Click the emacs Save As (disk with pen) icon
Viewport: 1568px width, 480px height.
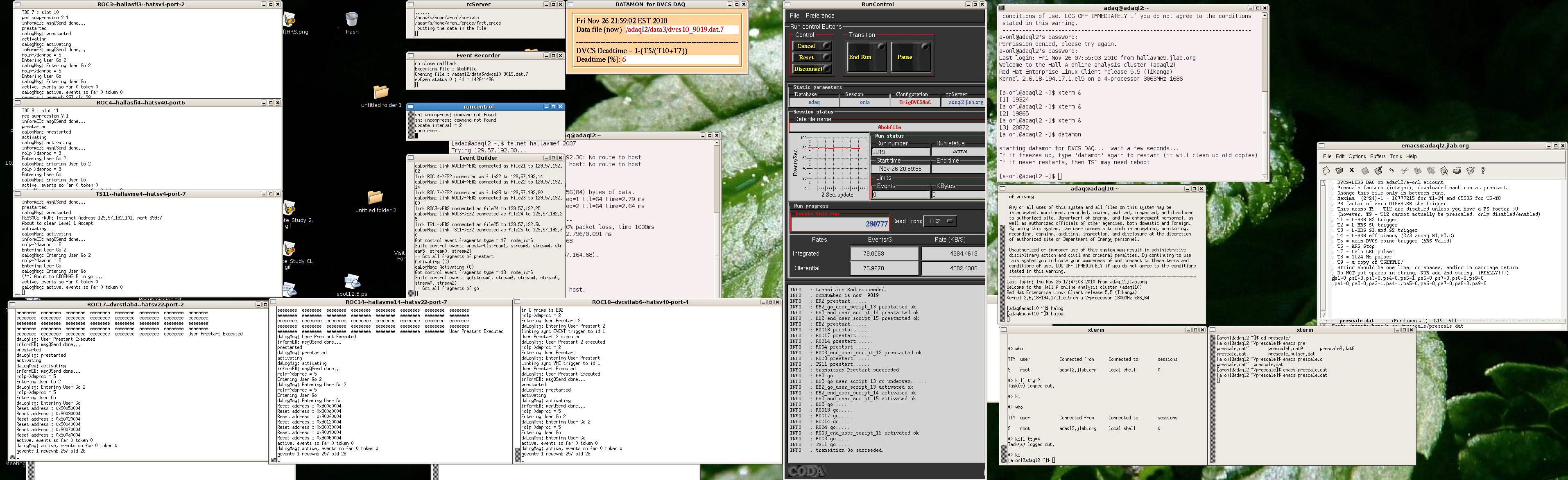tap(1379, 170)
